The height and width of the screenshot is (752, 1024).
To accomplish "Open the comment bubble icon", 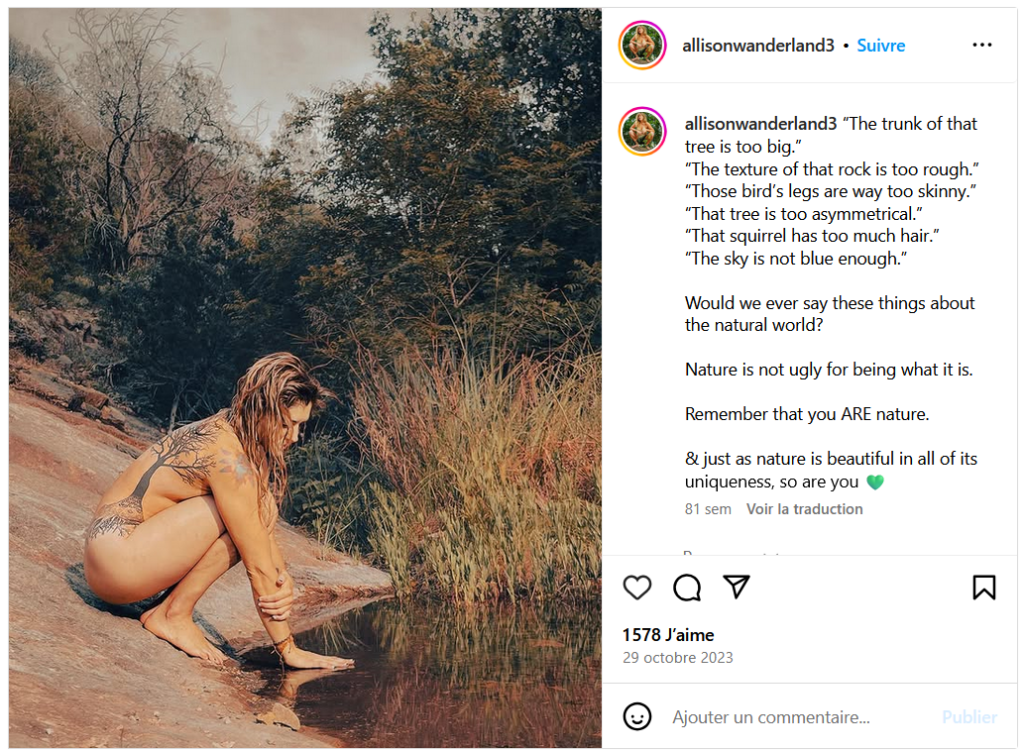I will pyautogui.click(x=687, y=588).
